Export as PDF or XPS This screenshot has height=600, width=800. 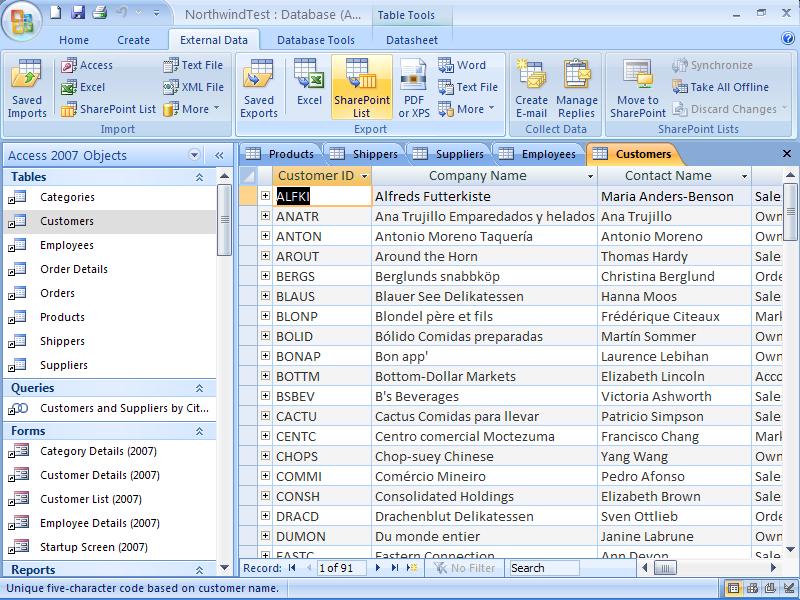(x=414, y=88)
